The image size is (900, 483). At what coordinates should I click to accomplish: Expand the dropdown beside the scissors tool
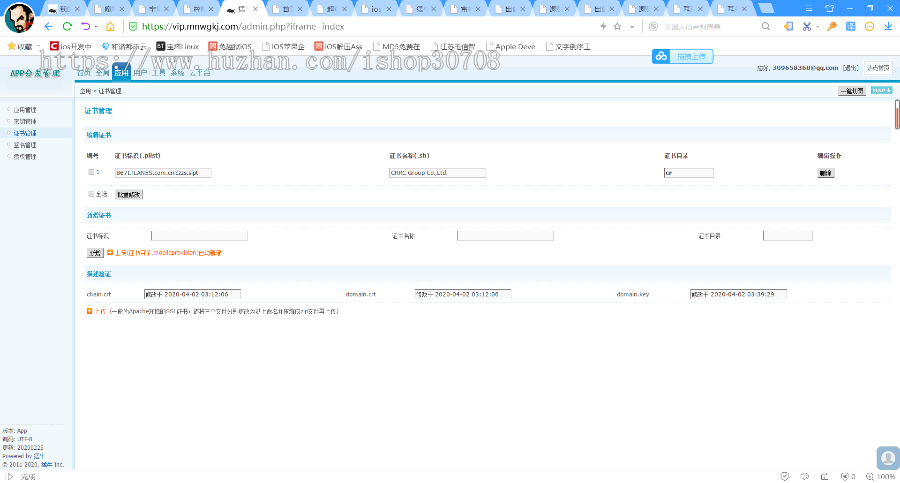[x=817, y=26]
